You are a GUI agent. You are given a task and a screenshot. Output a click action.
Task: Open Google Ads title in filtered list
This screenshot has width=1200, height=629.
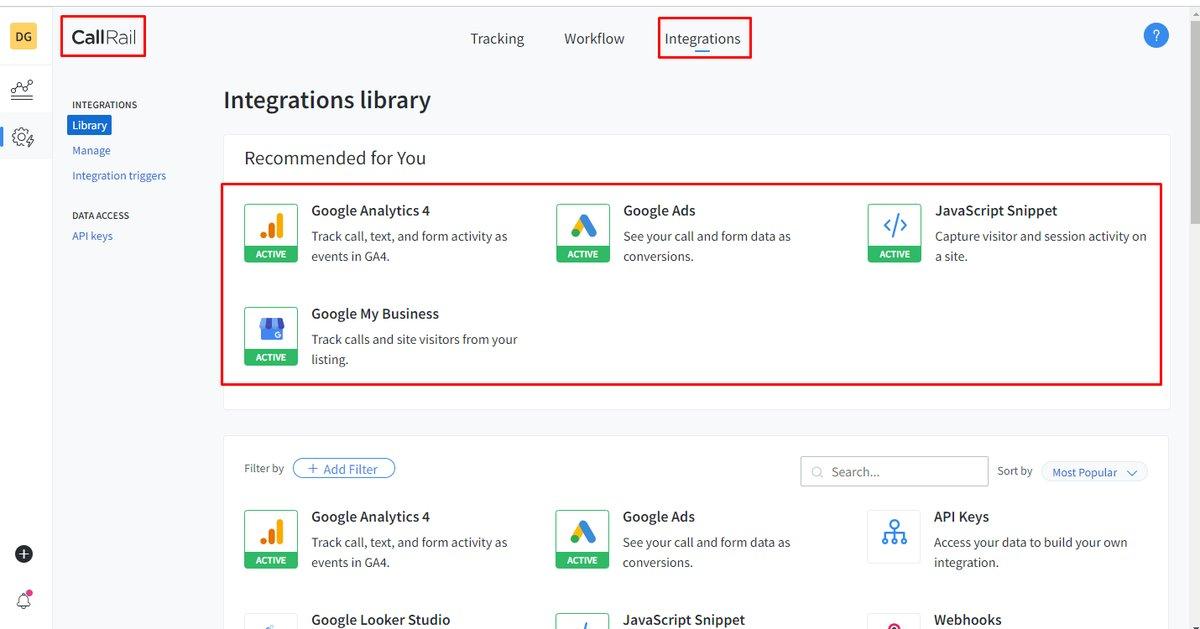pyautogui.click(x=659, y=517)
